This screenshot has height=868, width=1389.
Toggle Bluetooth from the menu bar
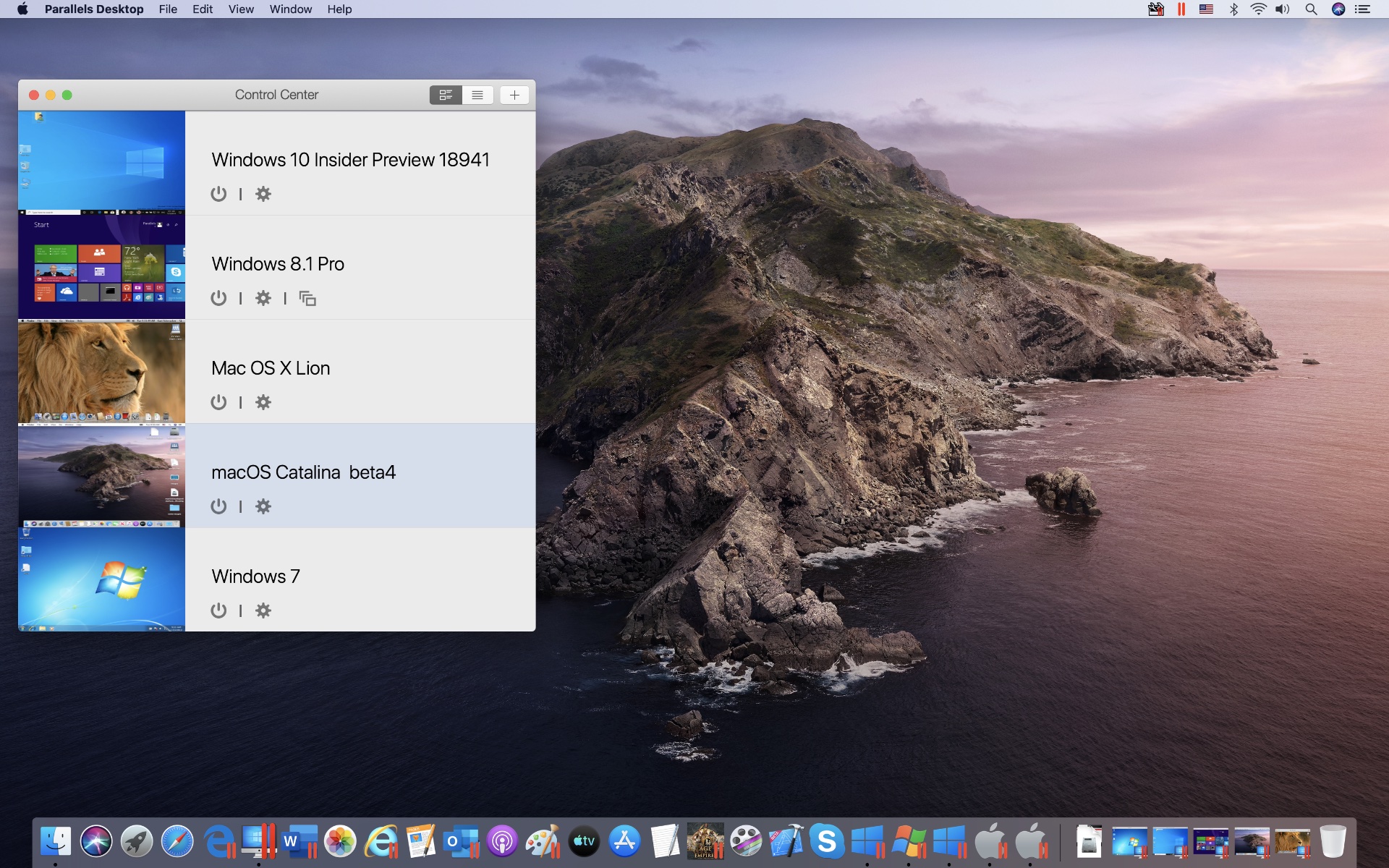point(1233,9)
